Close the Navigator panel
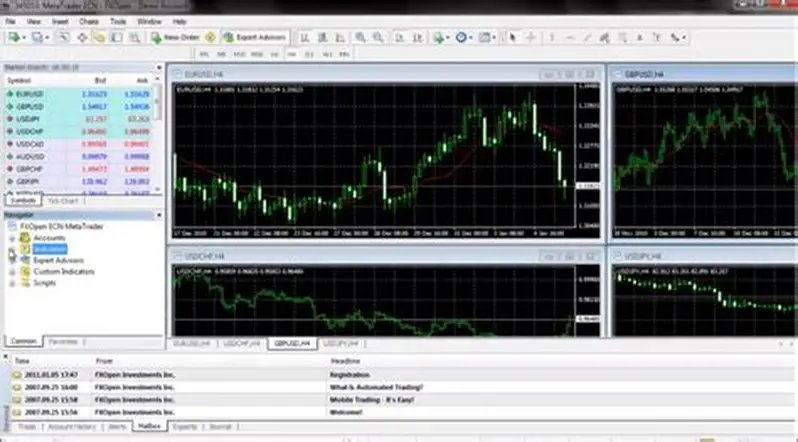798x442 pixels. [x=159, y=215]
